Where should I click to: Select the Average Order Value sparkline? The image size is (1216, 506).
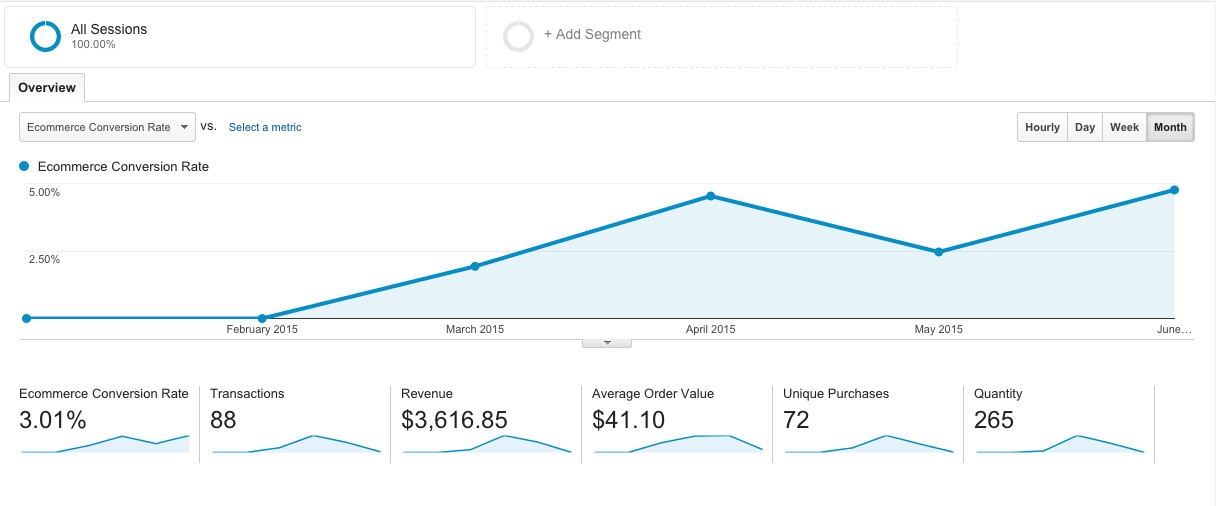coord(678,444)
